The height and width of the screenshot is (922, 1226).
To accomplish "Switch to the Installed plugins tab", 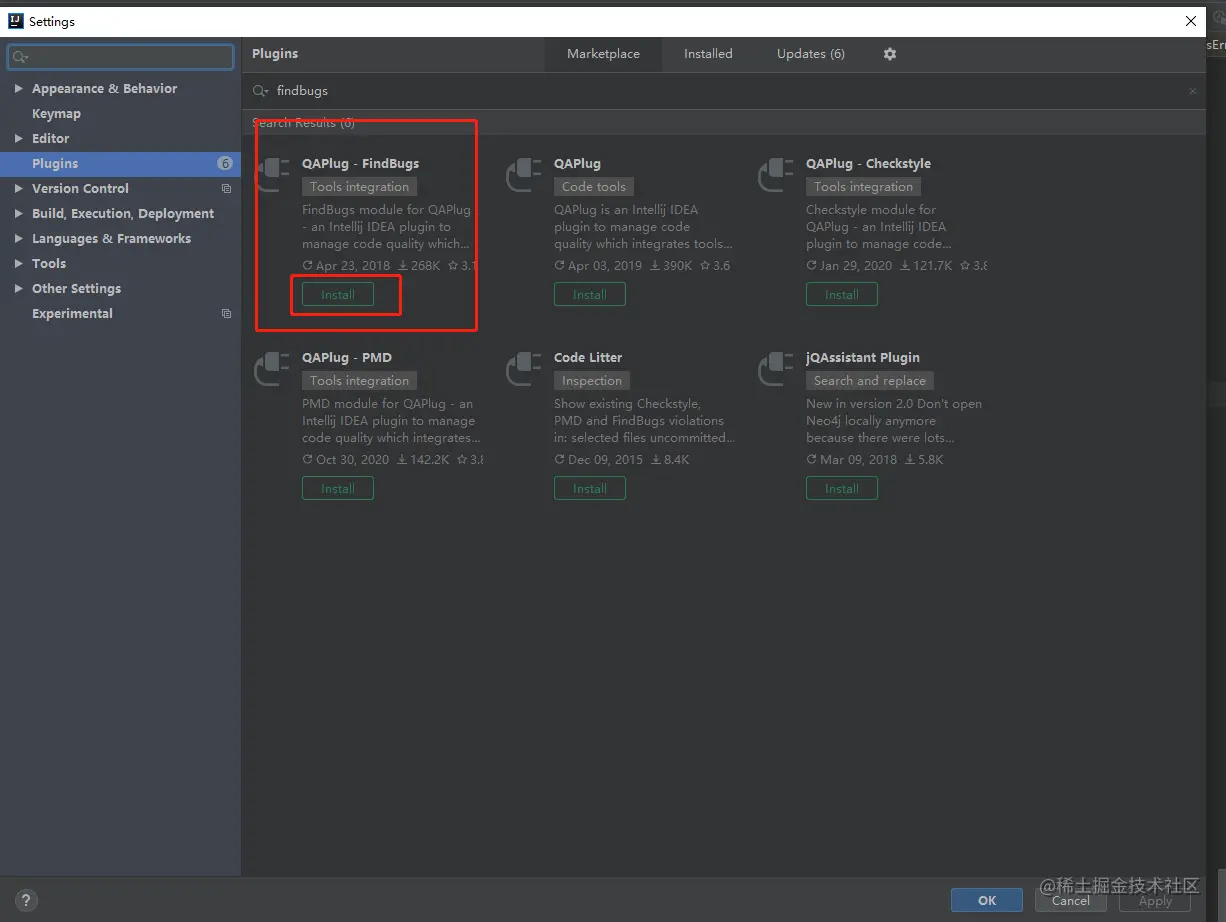I will (x=708, y=54).
